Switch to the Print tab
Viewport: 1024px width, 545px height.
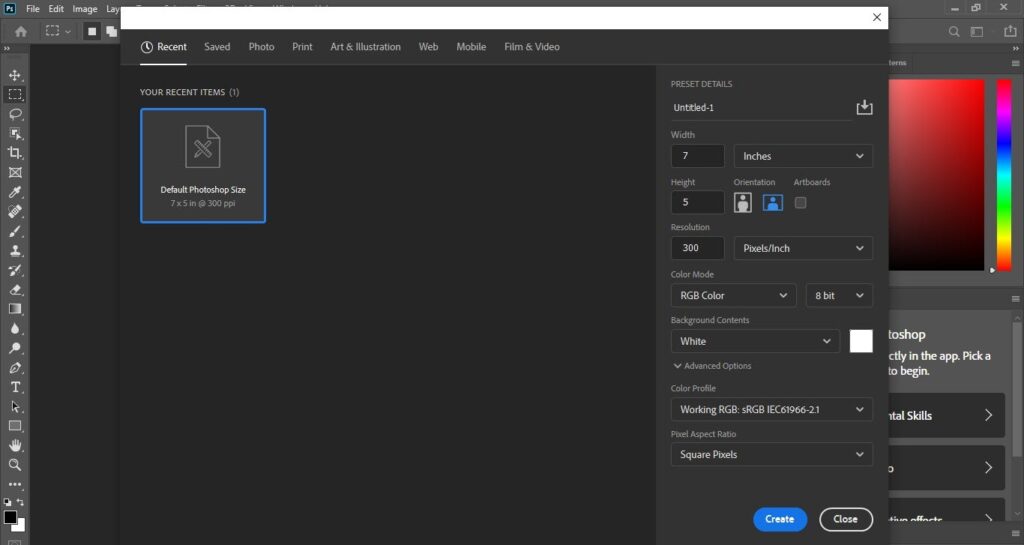302,47
